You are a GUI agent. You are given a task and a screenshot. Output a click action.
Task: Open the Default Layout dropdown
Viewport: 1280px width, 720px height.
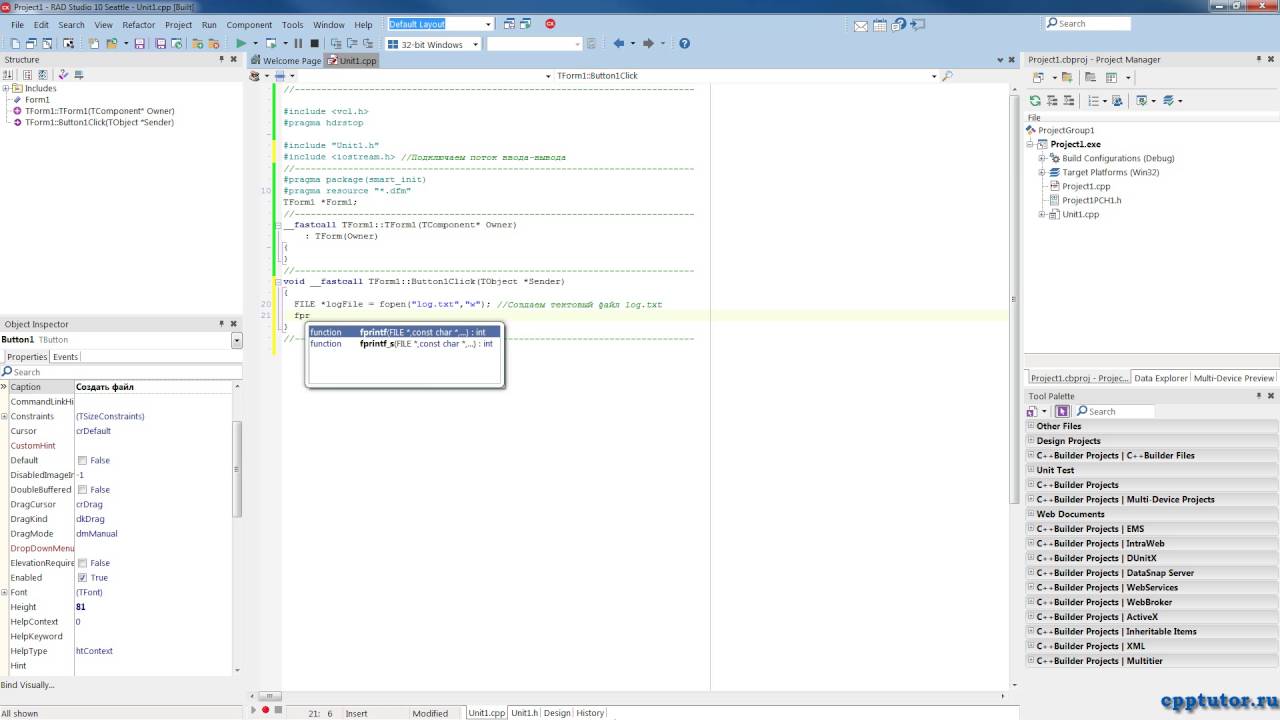pos(488,24)
